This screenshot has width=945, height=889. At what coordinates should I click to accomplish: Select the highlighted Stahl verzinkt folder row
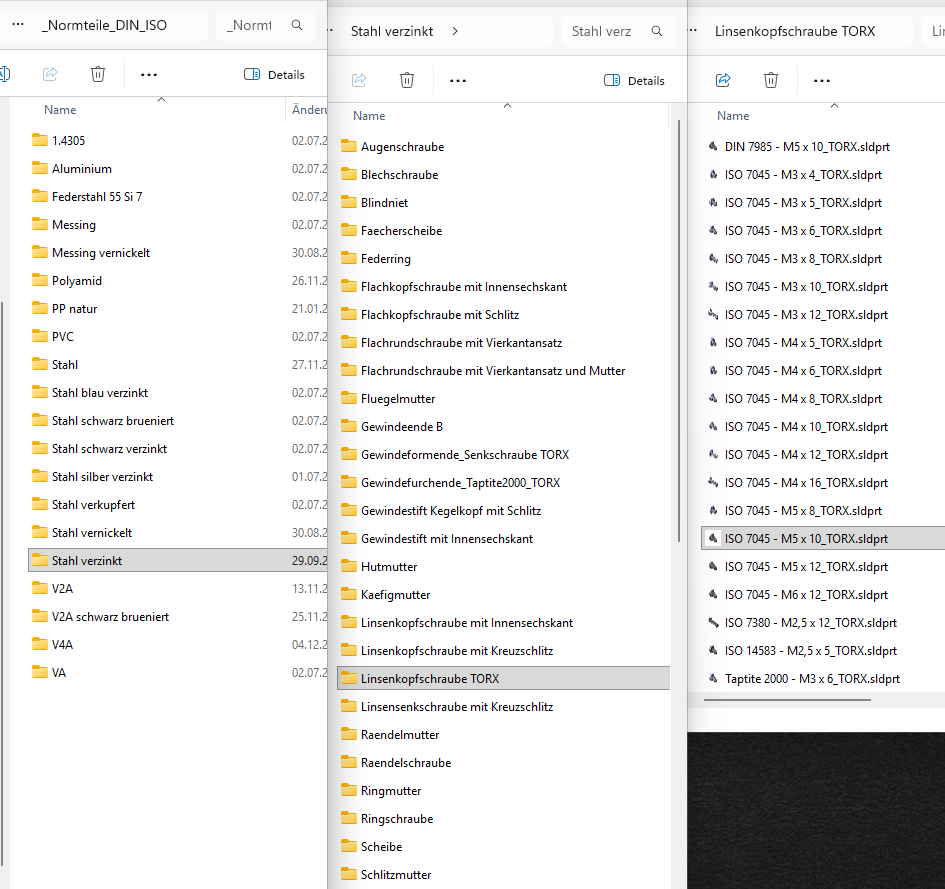178,561
